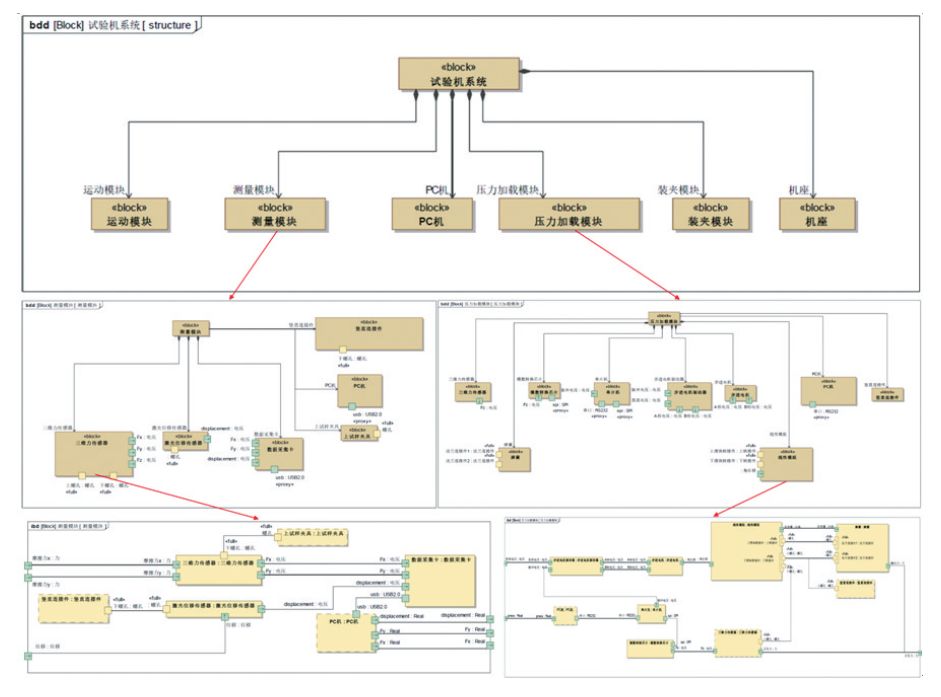Click the Fz port on 三维力传感器 block
Viewport: 941px width, 697px height.
click(x=132, y=463)
